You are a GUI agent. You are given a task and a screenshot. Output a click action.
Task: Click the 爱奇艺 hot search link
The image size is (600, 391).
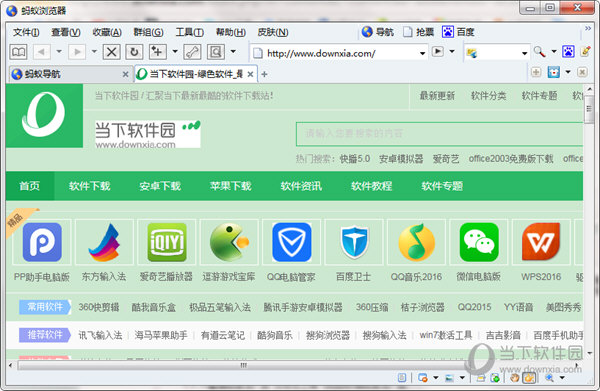click(x=446, y=159)
